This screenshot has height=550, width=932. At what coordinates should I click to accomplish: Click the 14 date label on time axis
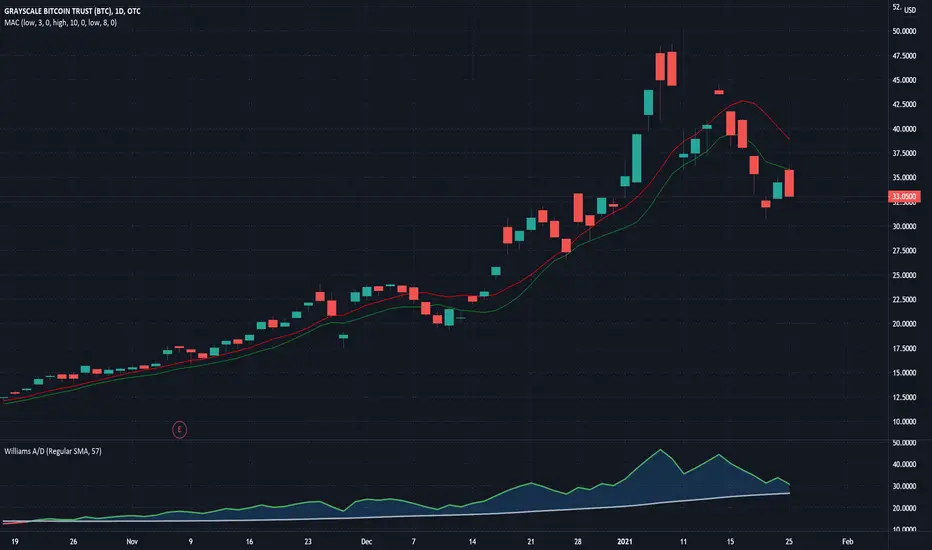tap(473, 541)
